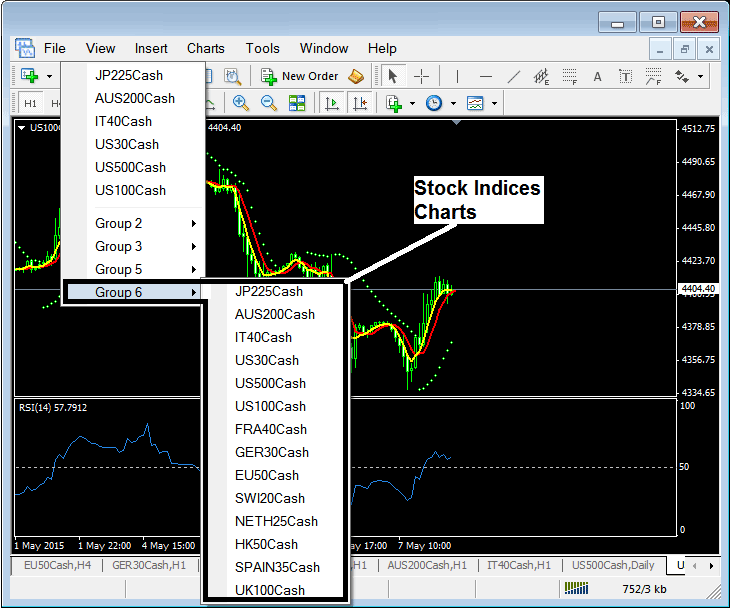Switch to the GER30Cash,H1 chart tab
This screenshot has height=608, width=730.
tap(149, 565)
